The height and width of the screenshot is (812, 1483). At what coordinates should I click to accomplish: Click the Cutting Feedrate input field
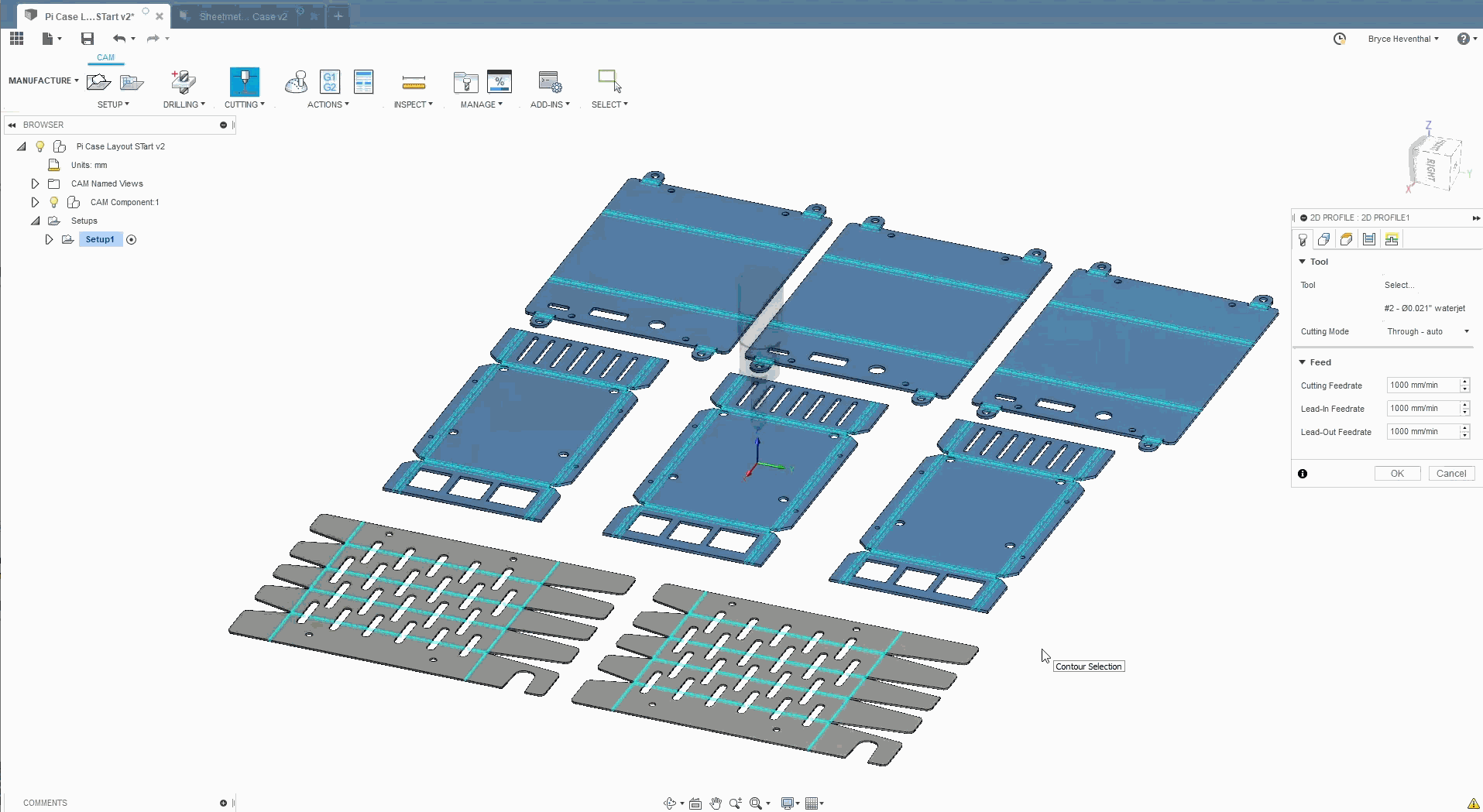click(1423, 385)
